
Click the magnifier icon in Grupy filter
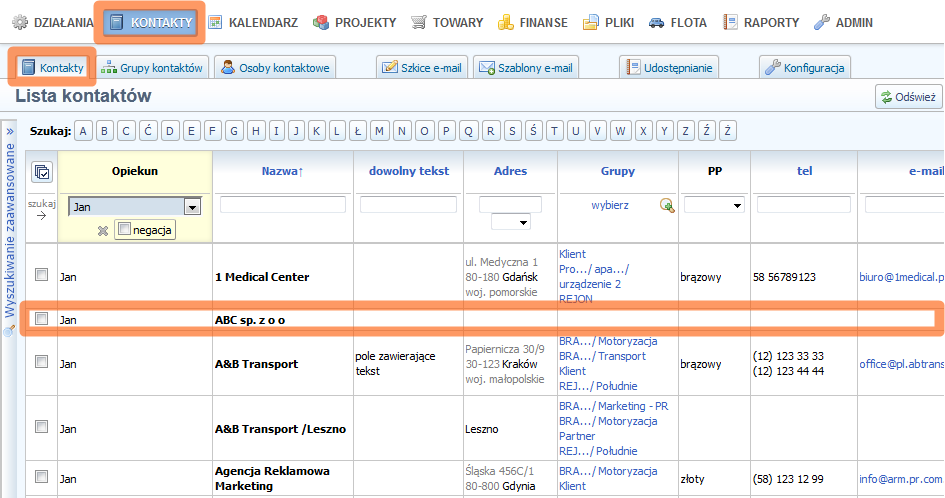667,205
